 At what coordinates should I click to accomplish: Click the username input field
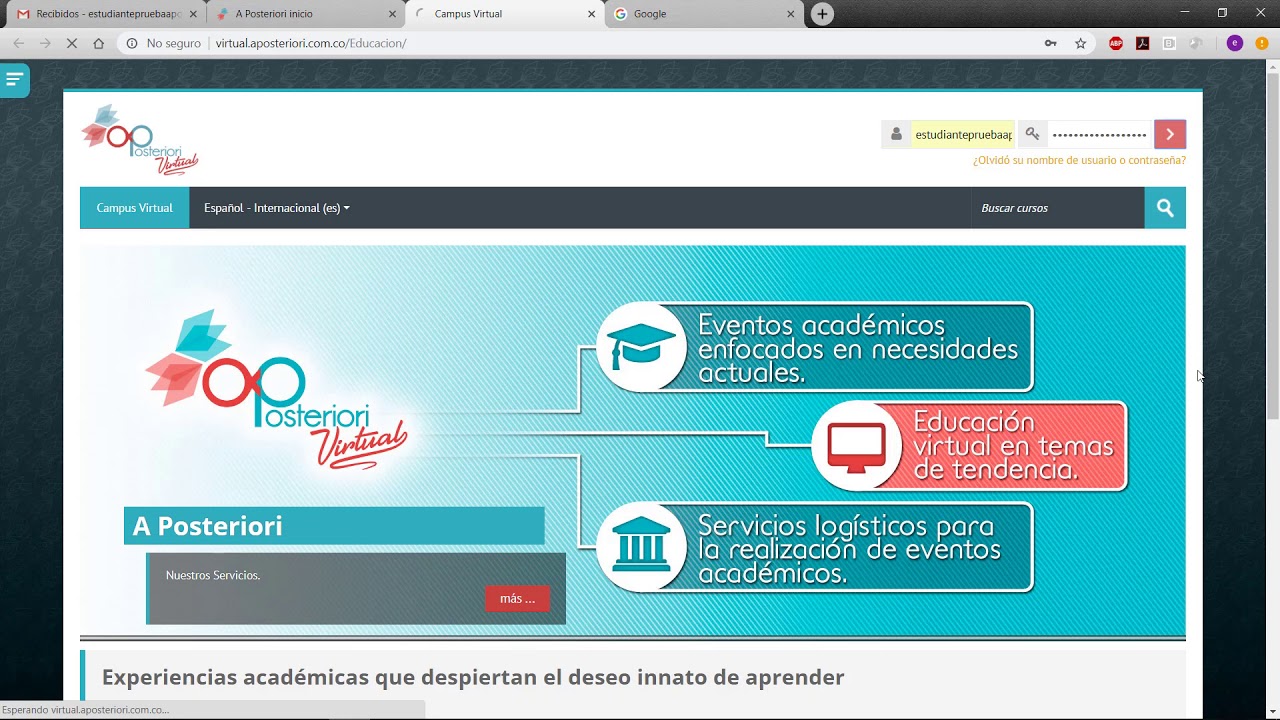963,134
